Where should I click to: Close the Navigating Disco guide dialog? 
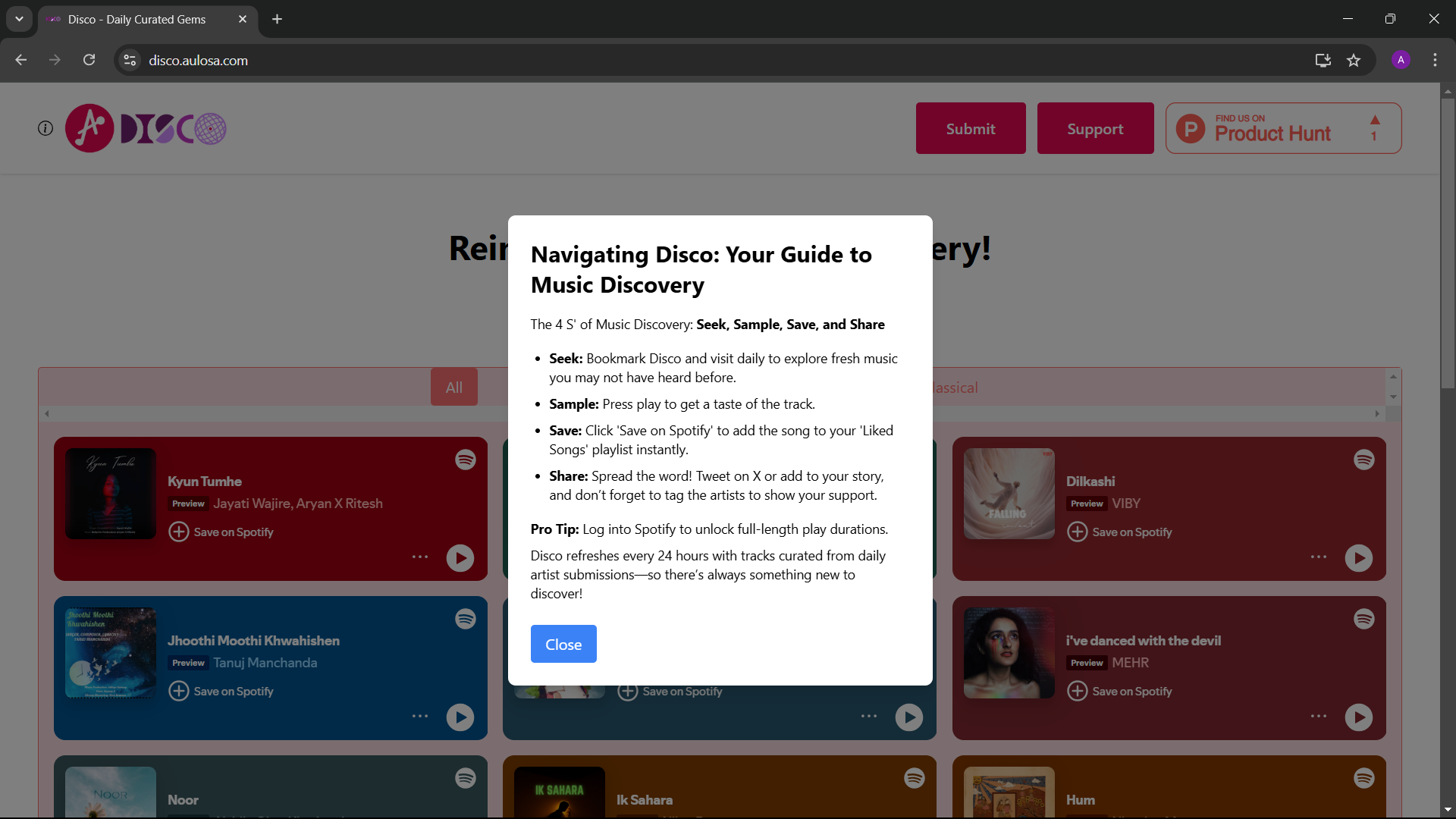pos(563,644)
